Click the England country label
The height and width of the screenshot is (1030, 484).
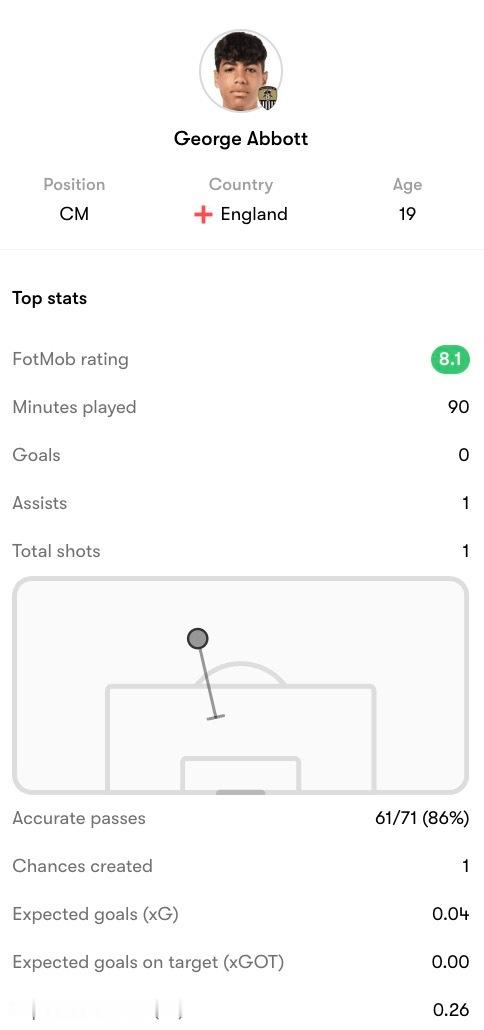pos(254,214)
